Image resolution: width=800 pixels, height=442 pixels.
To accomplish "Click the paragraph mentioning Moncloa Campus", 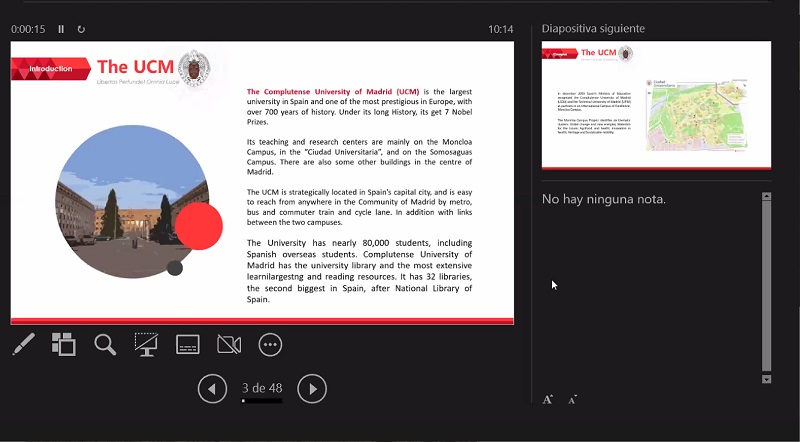I will (x=359, y=157).
